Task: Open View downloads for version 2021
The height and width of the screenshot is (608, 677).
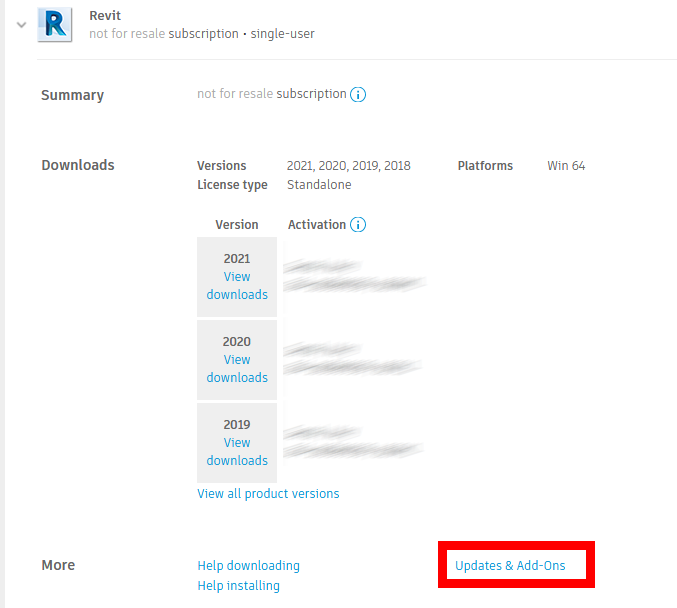Action: 237,285
